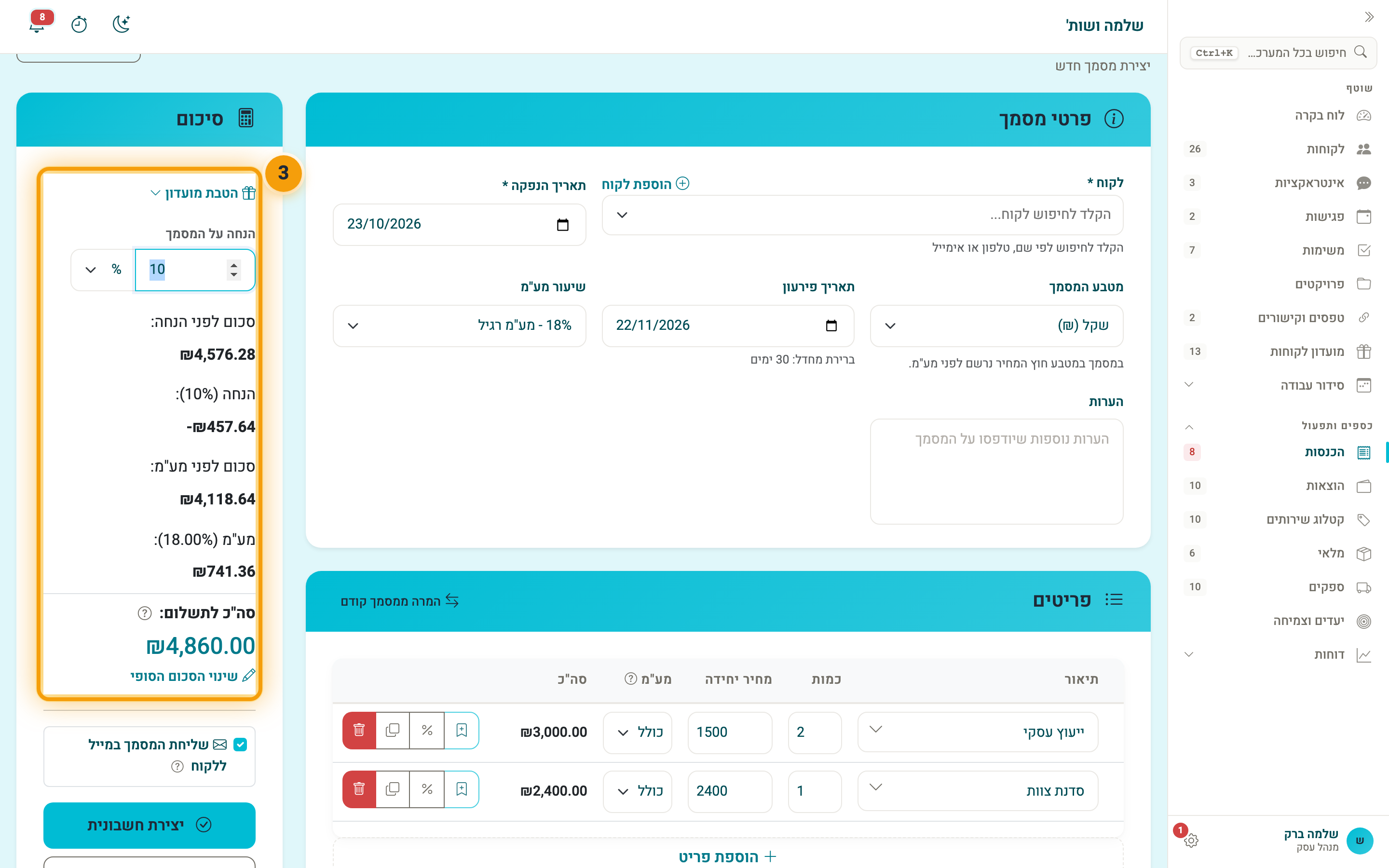This screenshot has width=1389, height=868.
Task: Apply percent discount to ייעוץ עסקי row
Action: coord(427,730)
